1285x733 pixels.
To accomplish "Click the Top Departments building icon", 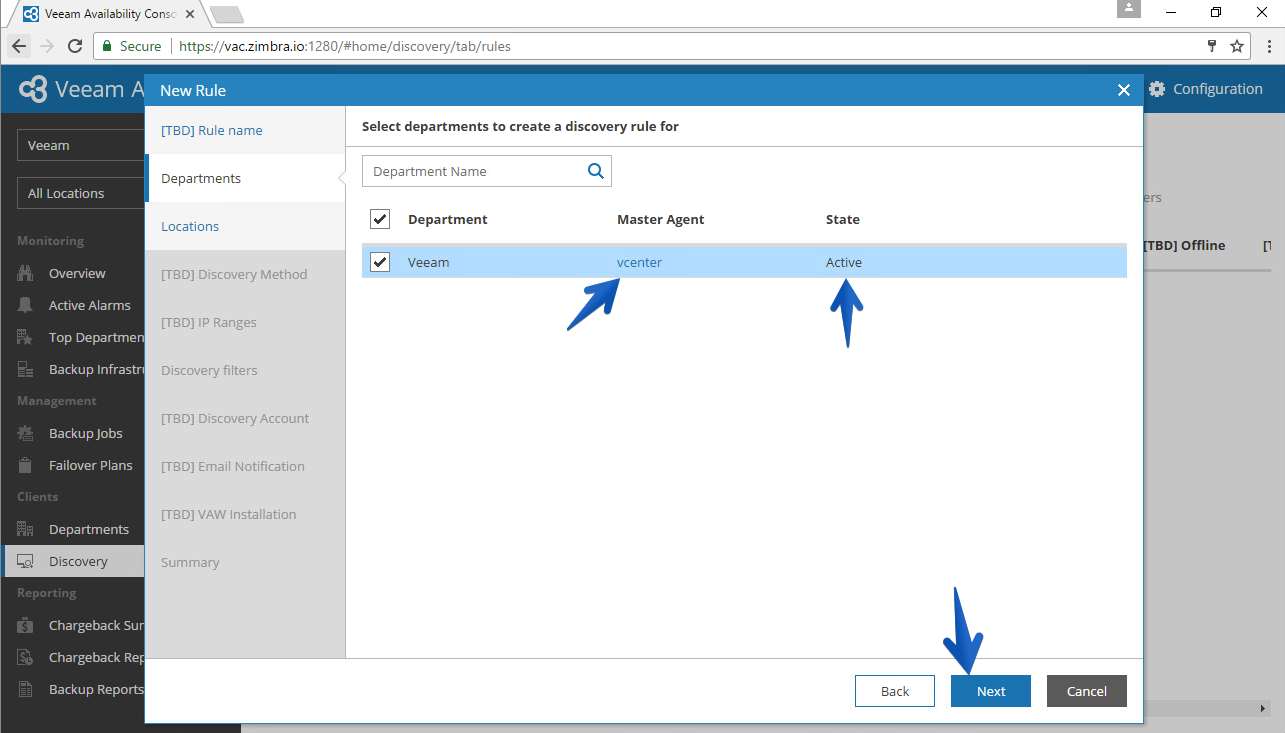I will 26,337.
